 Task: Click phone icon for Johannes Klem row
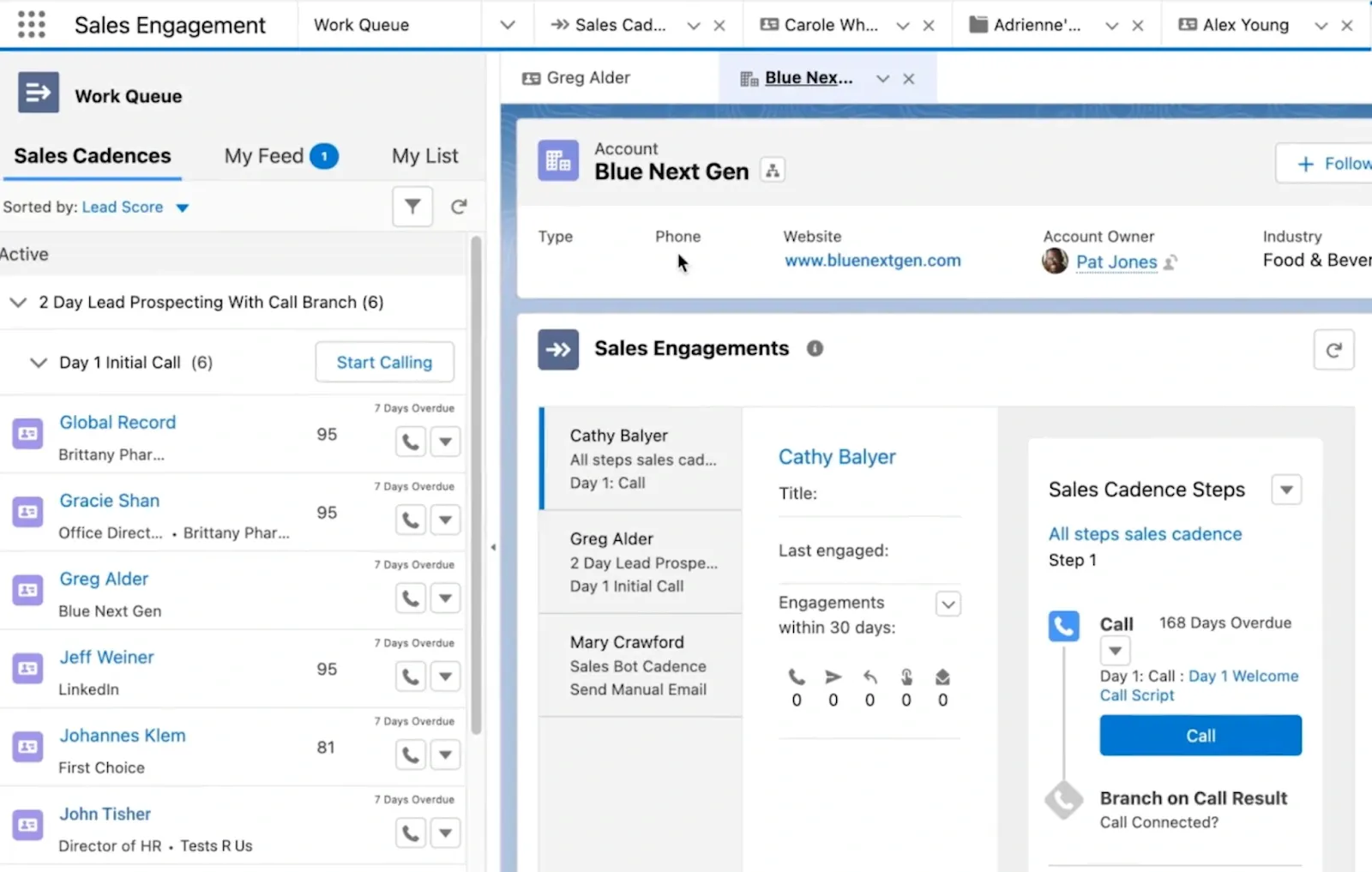(x=411, y=755)
